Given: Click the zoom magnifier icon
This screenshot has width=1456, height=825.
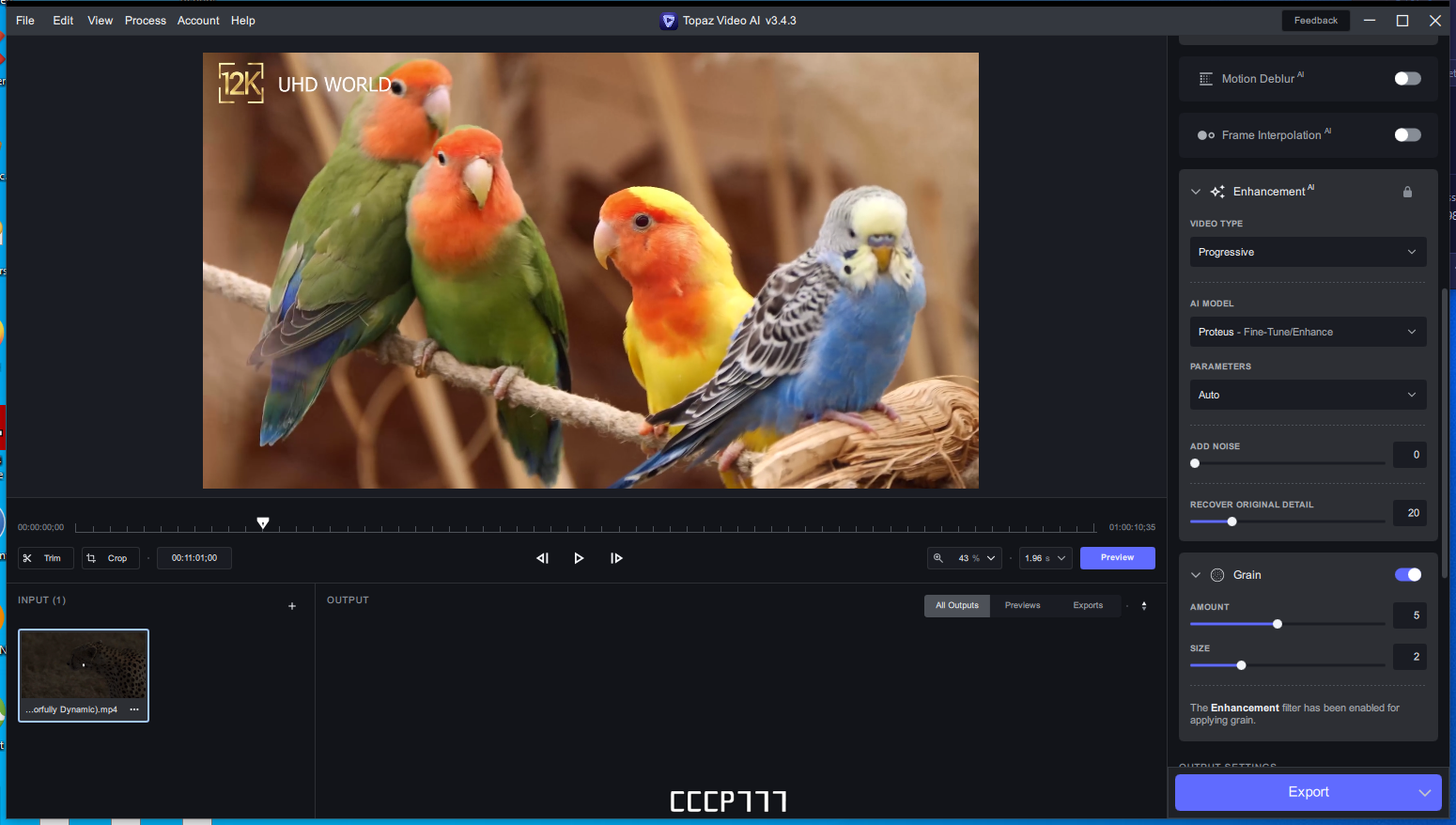Looking at the screenshot, I should (937, 558).
